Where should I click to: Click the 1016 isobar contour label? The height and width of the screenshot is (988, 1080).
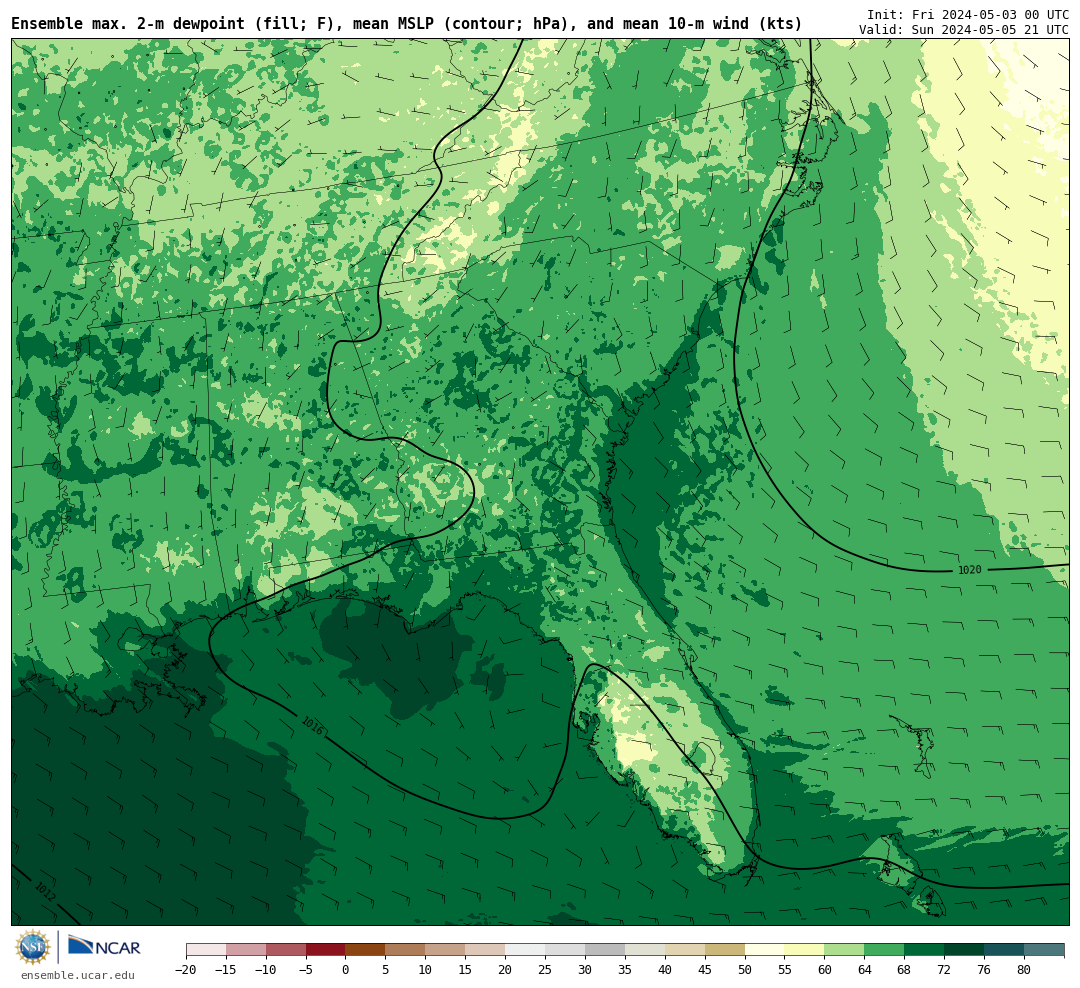pyautogui.click(x=312, y=726)
